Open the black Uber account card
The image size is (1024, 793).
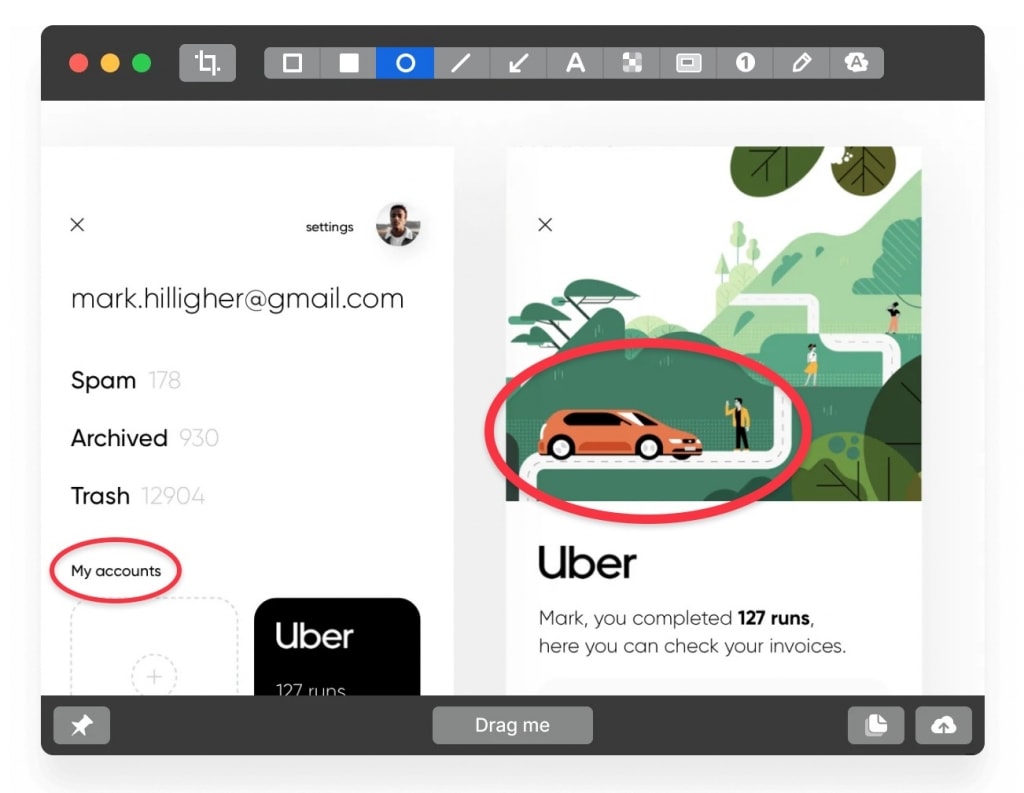[337, 647]
